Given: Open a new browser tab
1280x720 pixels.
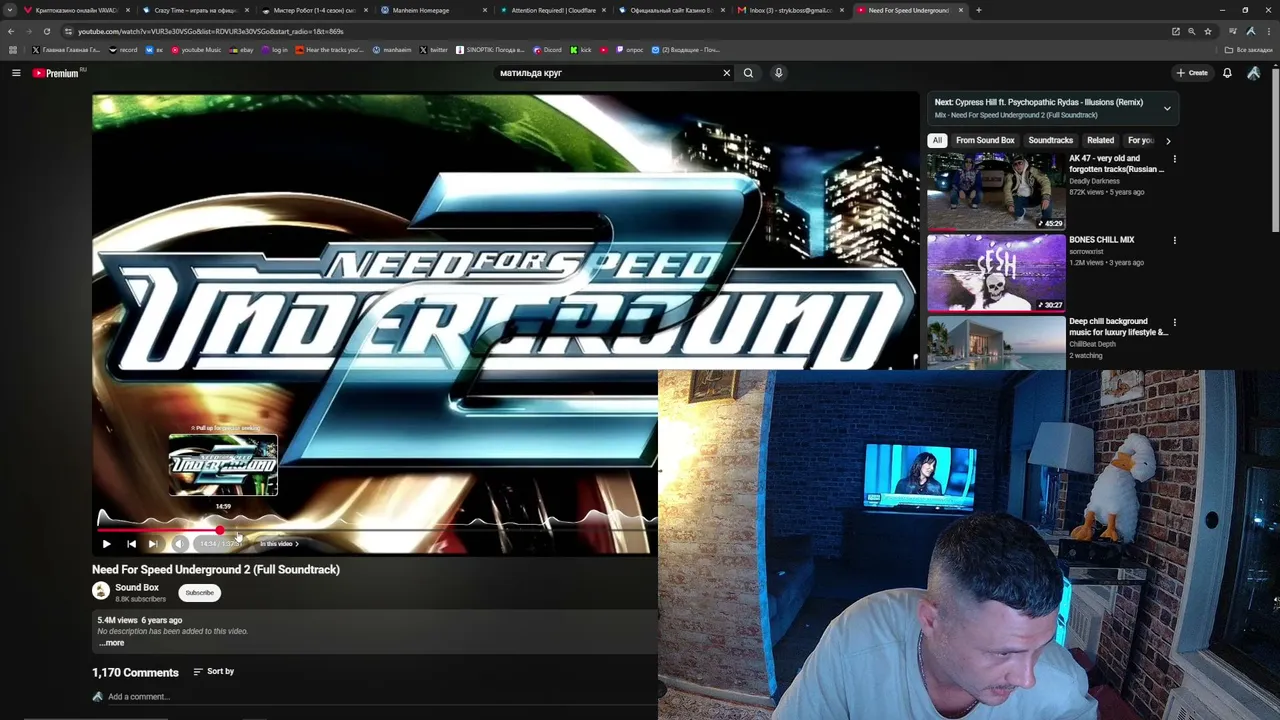Looking at the screenshot, I should tap(979, 10).
